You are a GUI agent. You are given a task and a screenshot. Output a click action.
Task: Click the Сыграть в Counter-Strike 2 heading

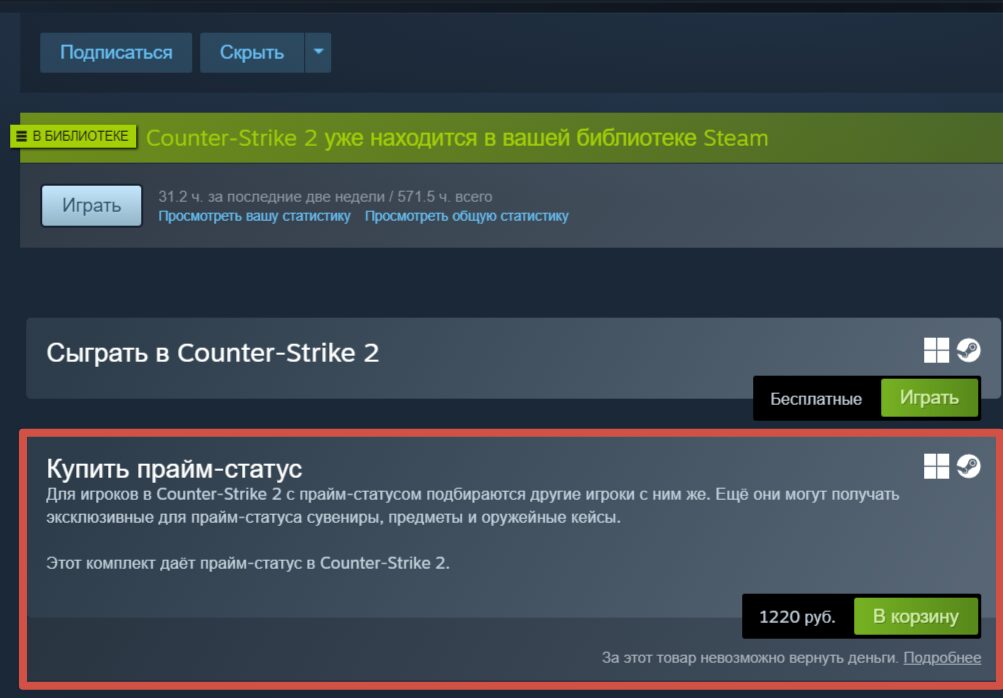click(x=212, y=353)
